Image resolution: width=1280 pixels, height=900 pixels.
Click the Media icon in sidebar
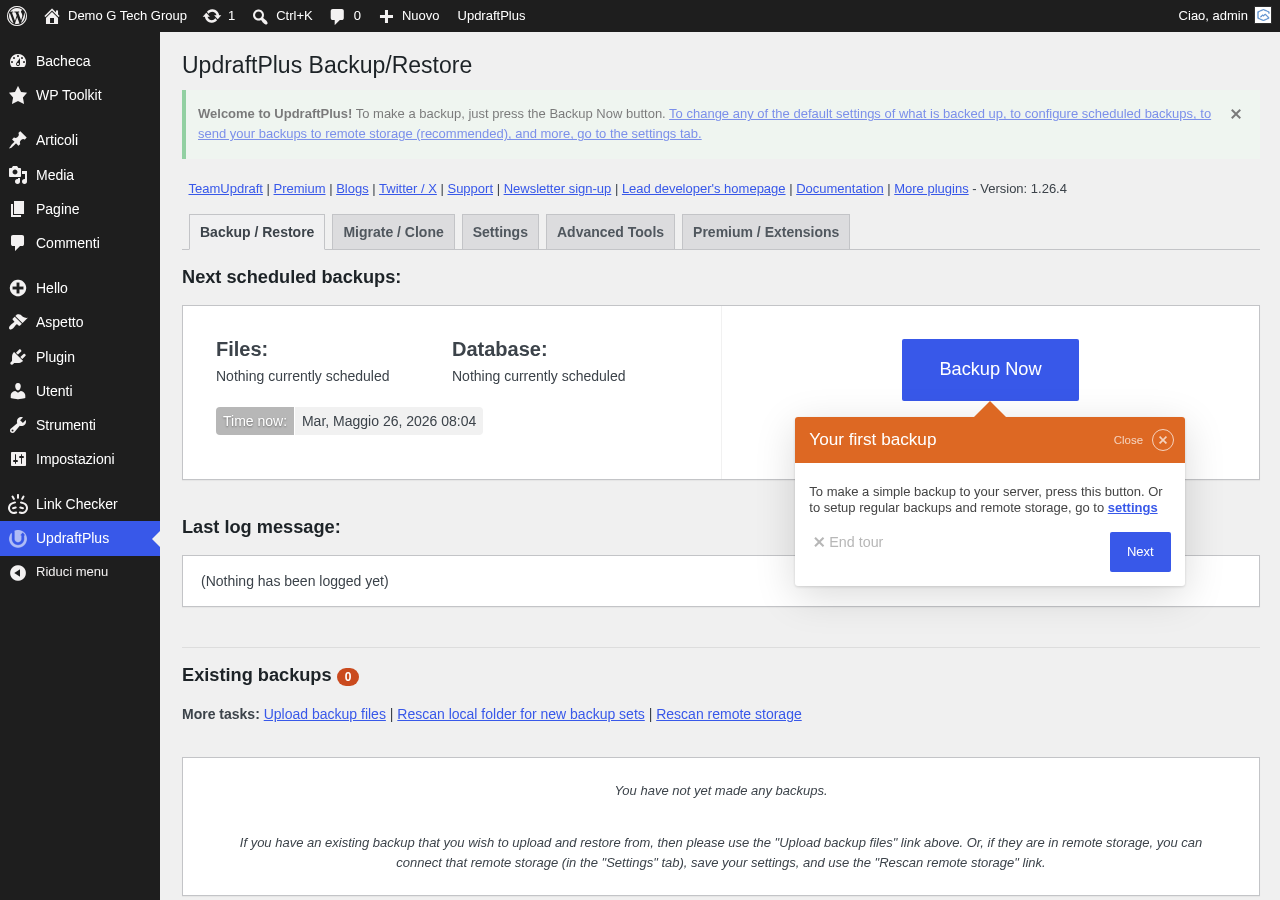pyautogui.click(x=18, y=175)
